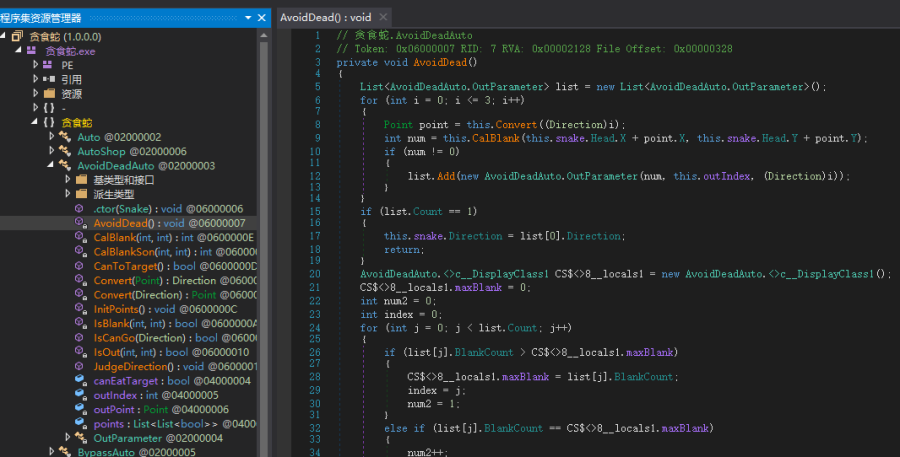The image size is (900, 457).
Task: Expand the 资源 resources node
Action: [x=36, y=93]
